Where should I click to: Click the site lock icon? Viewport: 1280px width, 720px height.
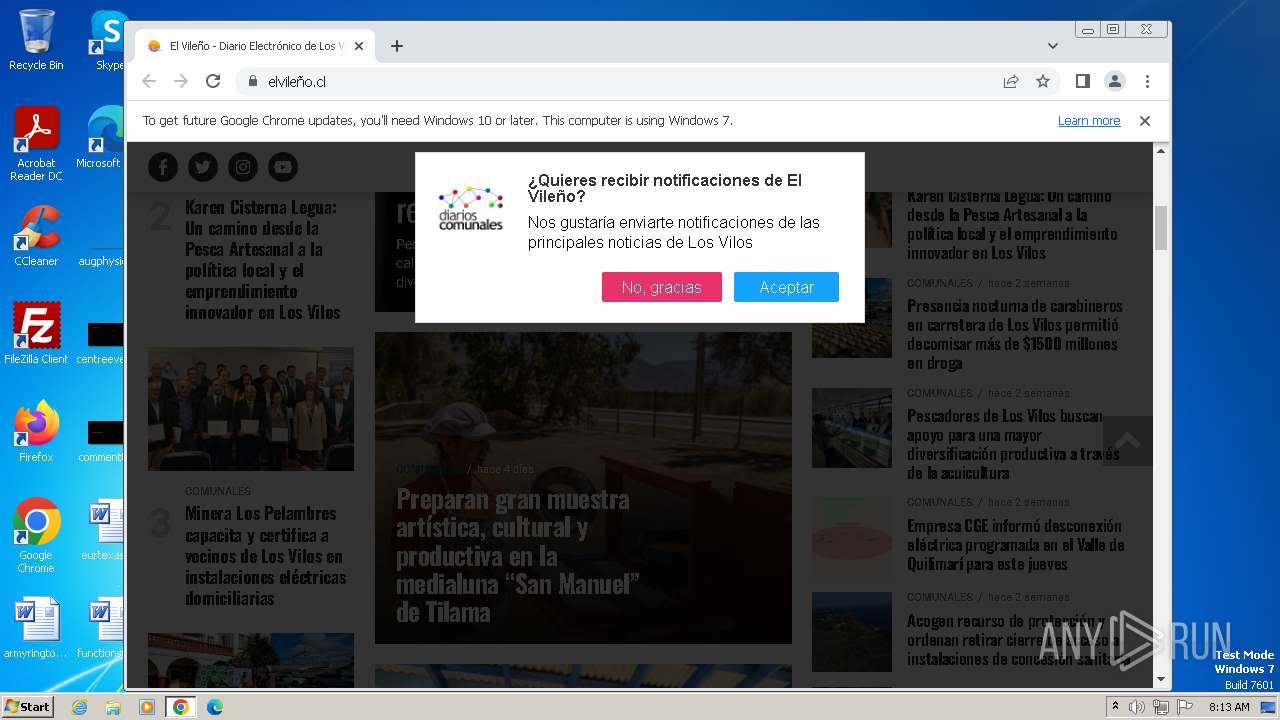[252, 81]
